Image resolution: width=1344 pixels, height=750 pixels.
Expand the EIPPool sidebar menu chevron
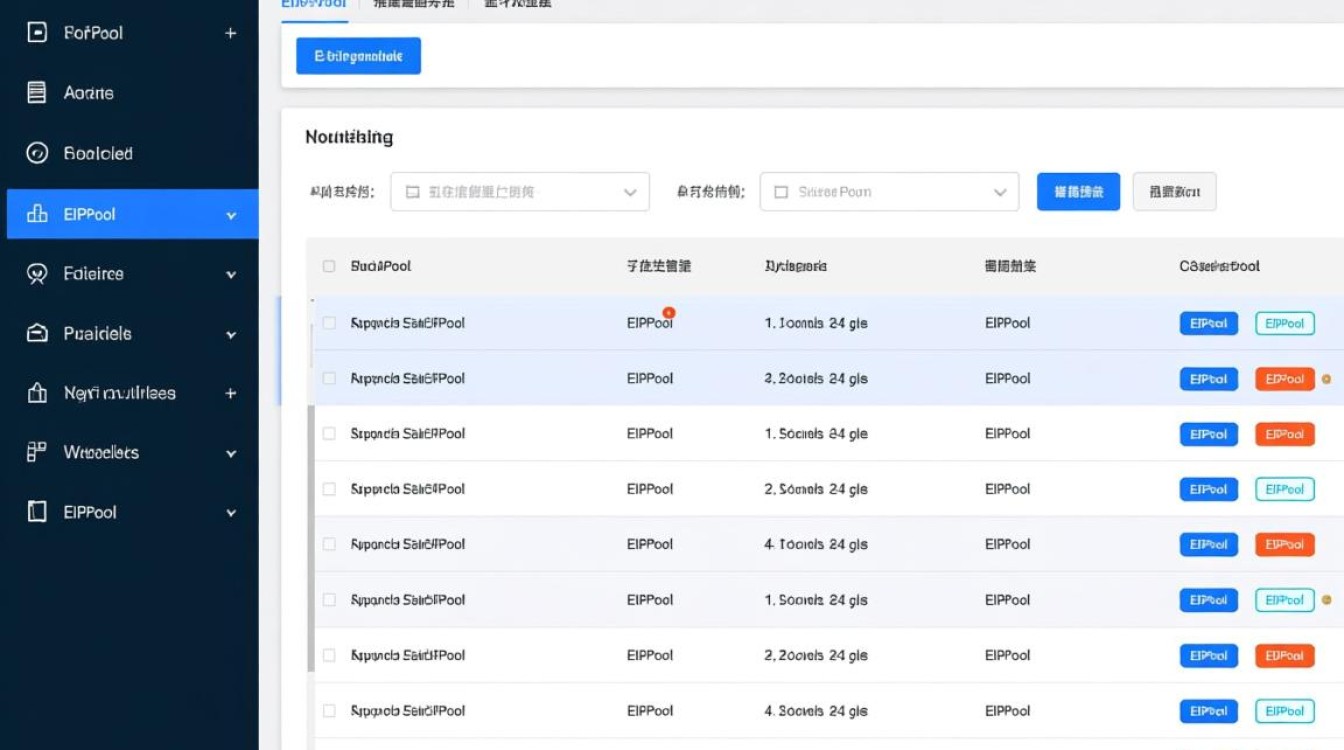[x=231, y=214]
